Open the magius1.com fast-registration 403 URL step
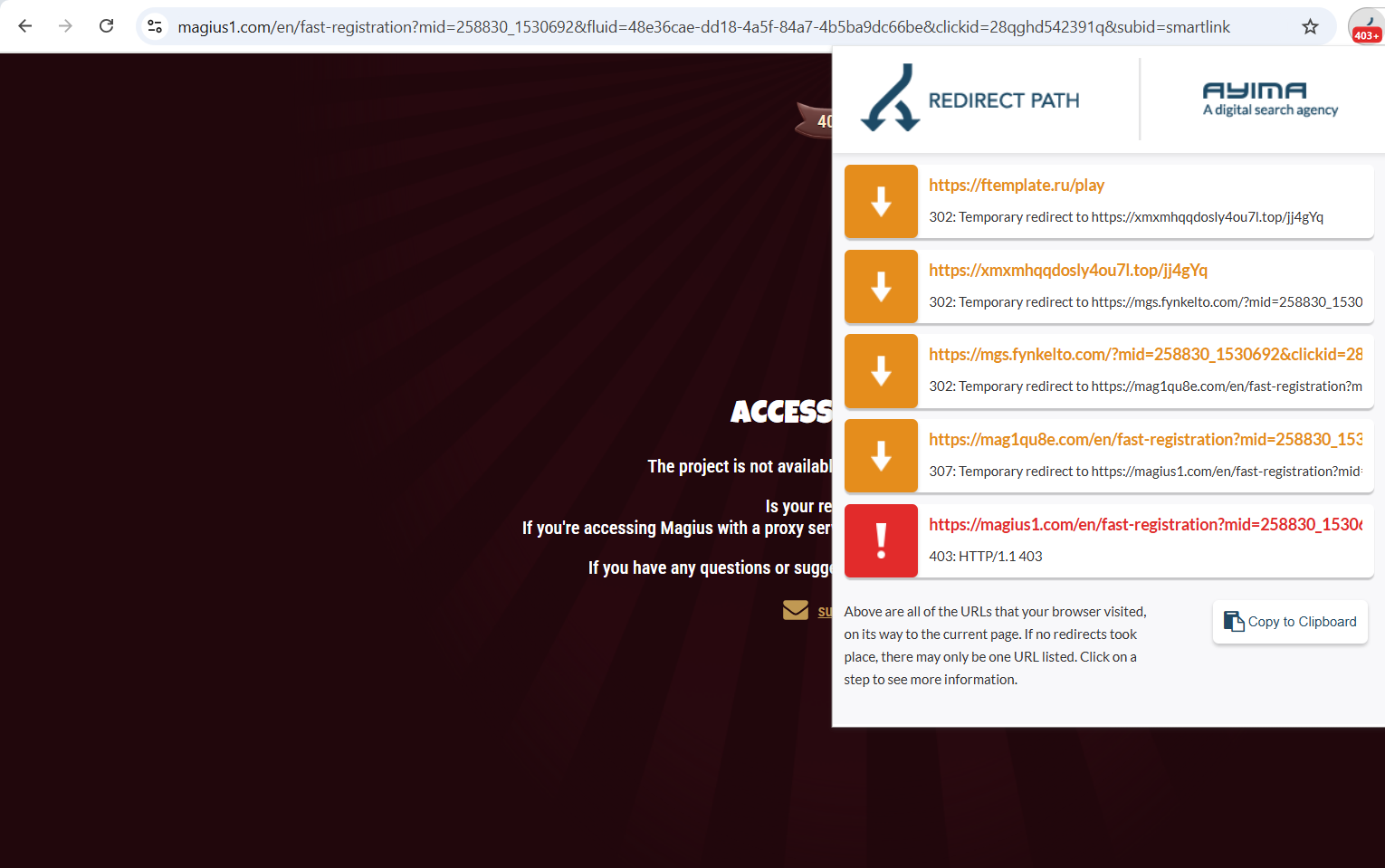1385x868 pixels. click(1145, 524)
